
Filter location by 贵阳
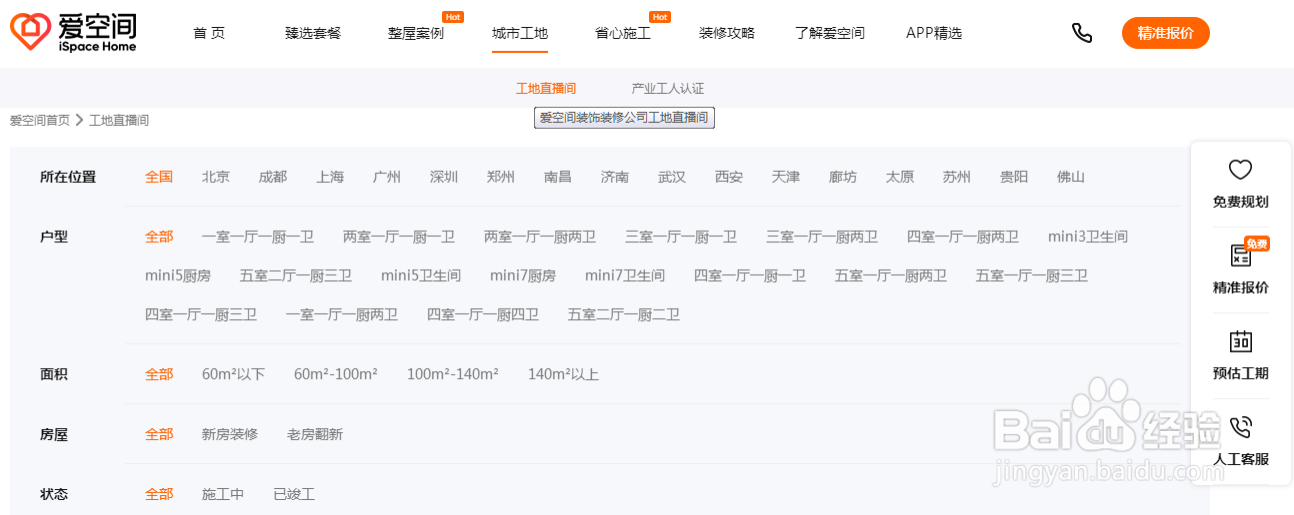point(1014,177)
